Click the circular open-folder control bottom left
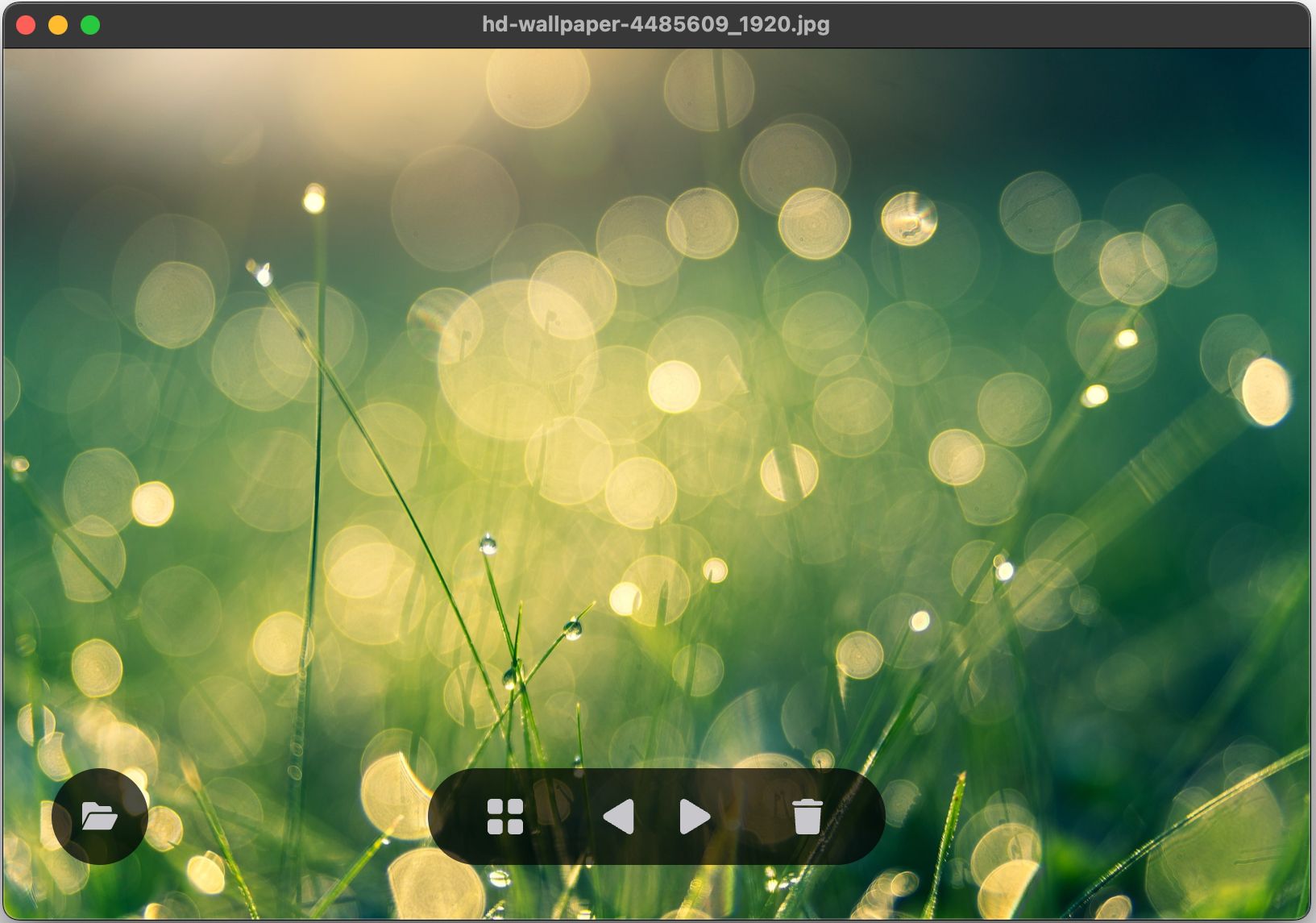Viewport: 1316px width, 923px height. click(x=100, y=817)
